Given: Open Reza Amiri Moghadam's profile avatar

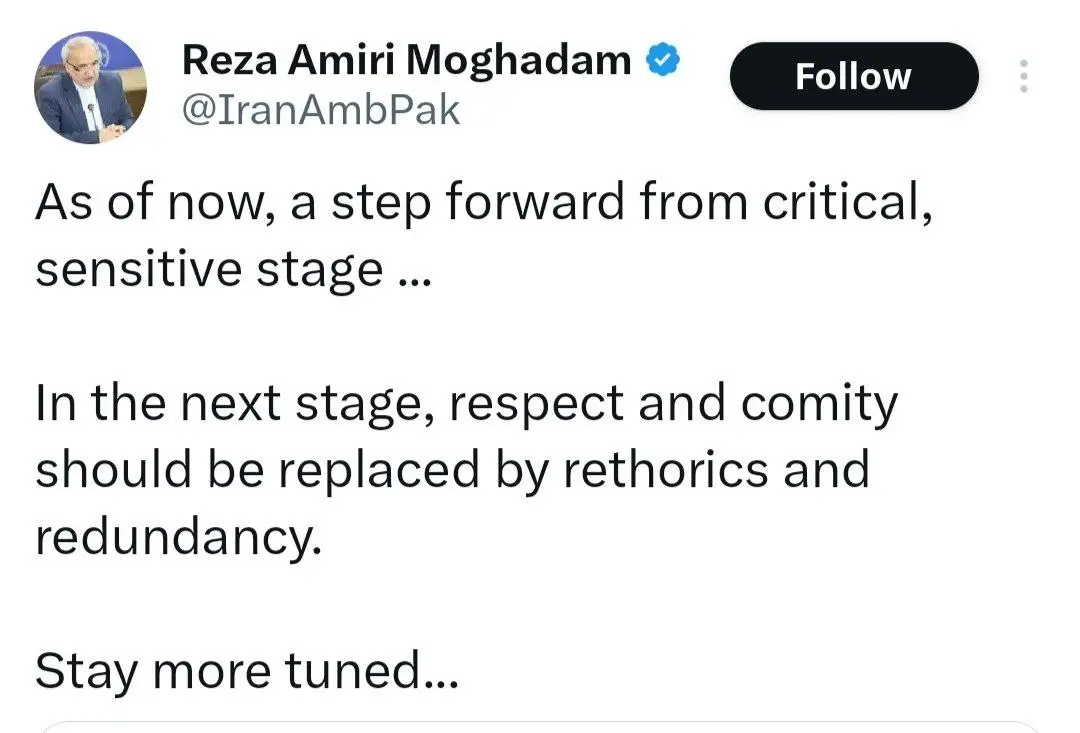Looking at the screenshot, I should 90,87.
